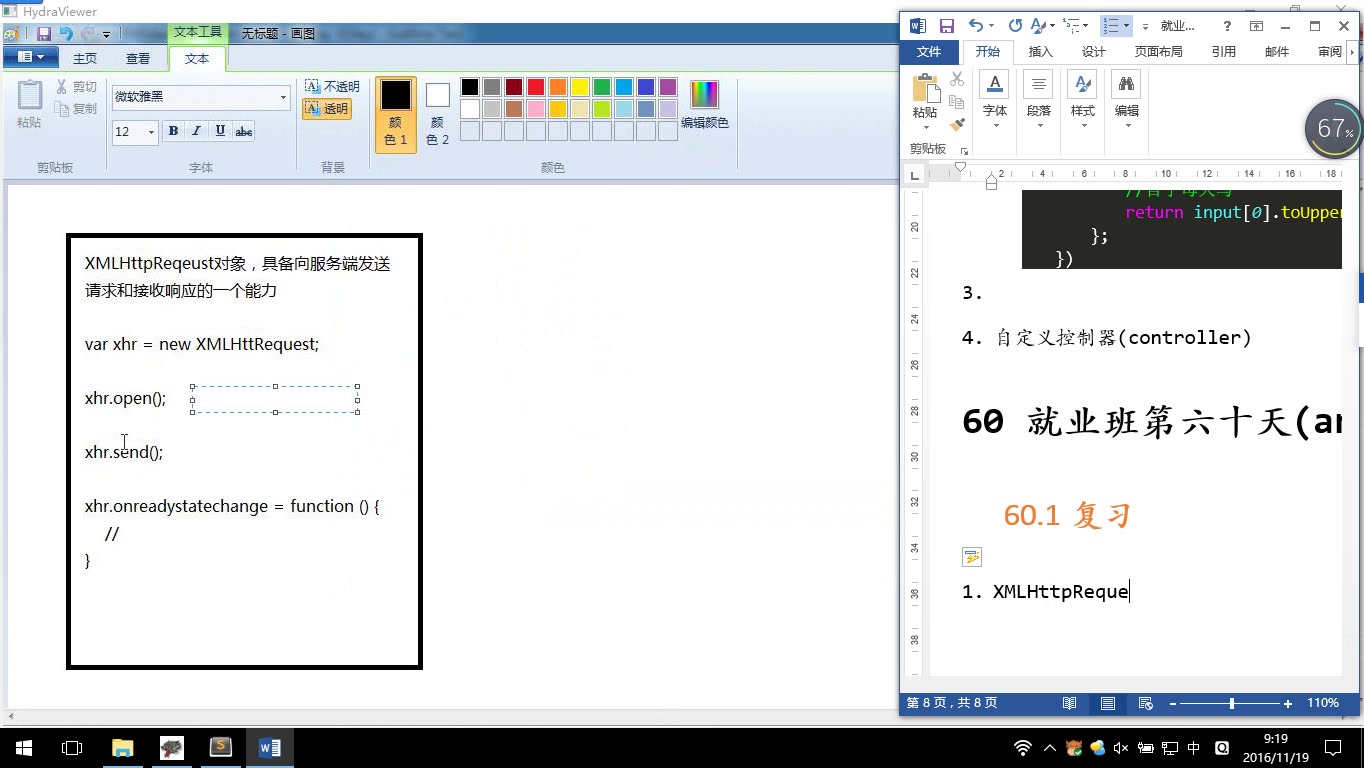Image resolution: width=1364 pixels, height=768 pixels.
Task: Switch to Word Web Layout view
Action: [1146, 703]
